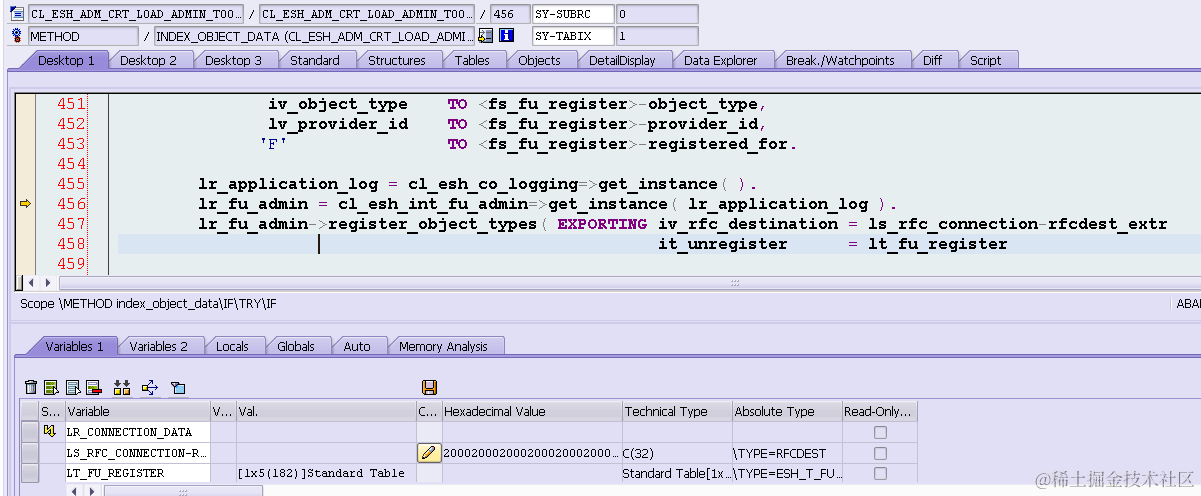This screenshot has height=496, width=1201.
Task: Switch to Desktop 3 tab
Action: [x=233, y=60]
